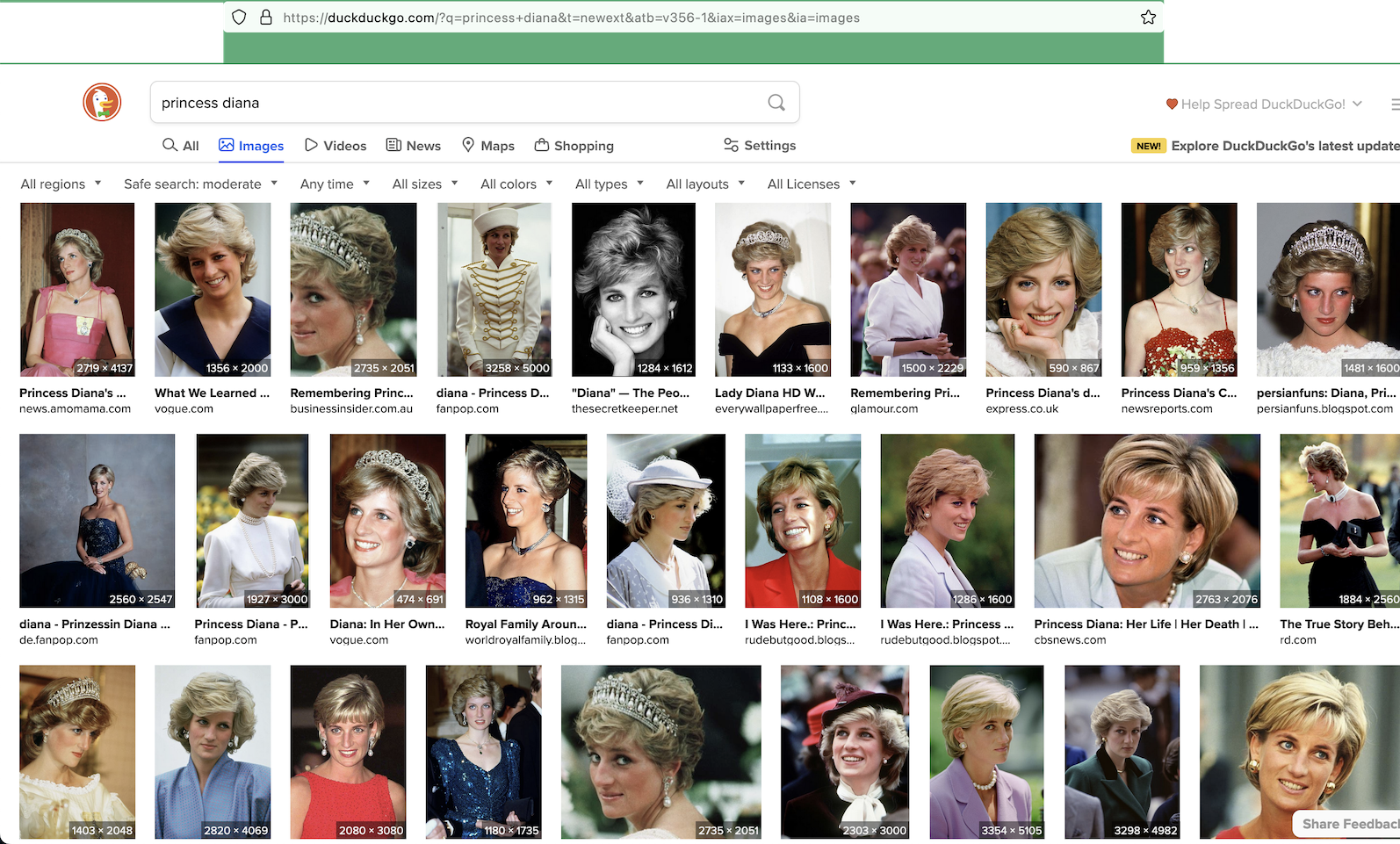Click the padlock site security icon
The width and height of the screenshot is (1400, 844).
266,18
